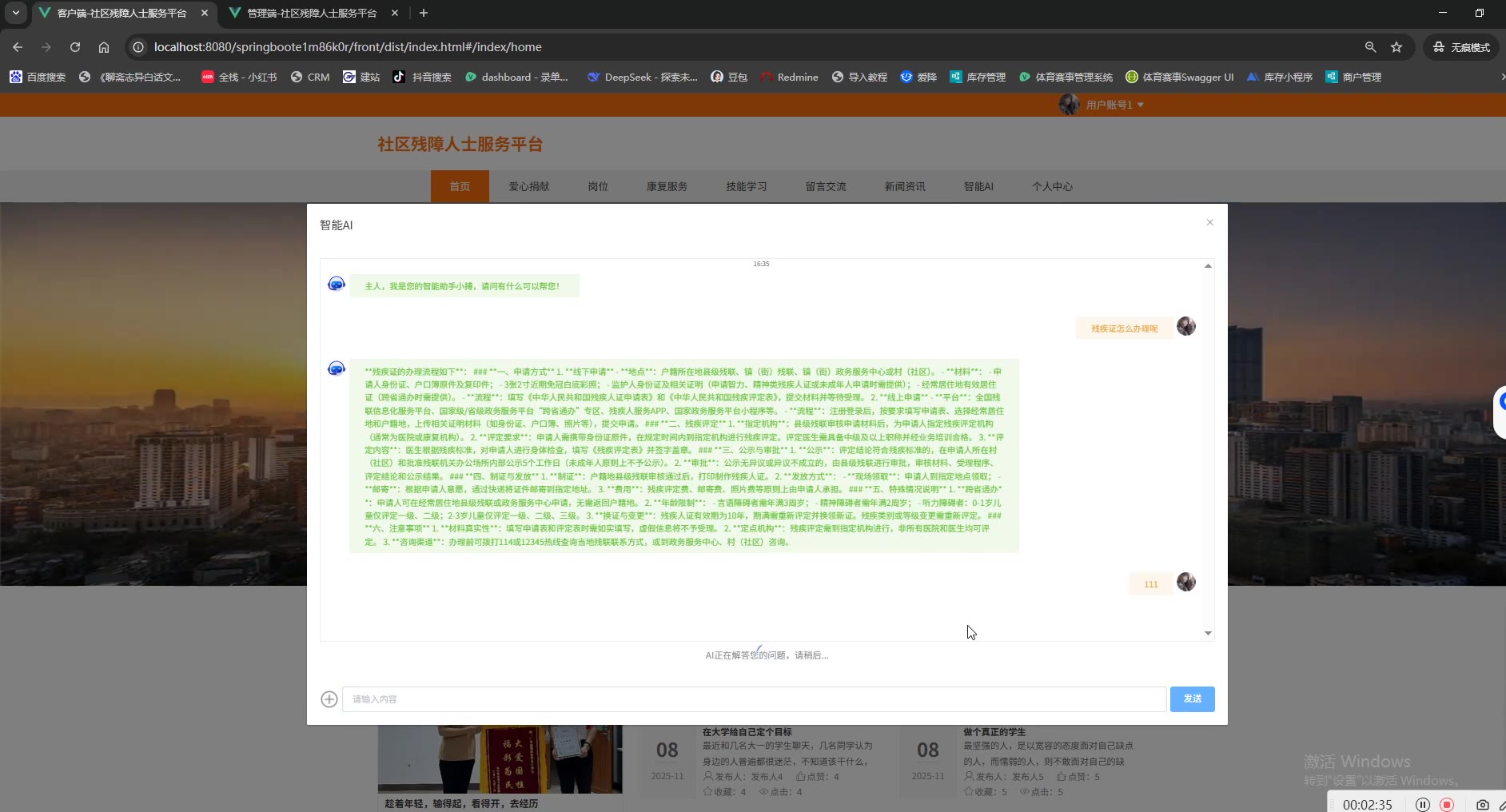
Task: Open the 库存管理 bookmark
Action: tap(978, 77)
